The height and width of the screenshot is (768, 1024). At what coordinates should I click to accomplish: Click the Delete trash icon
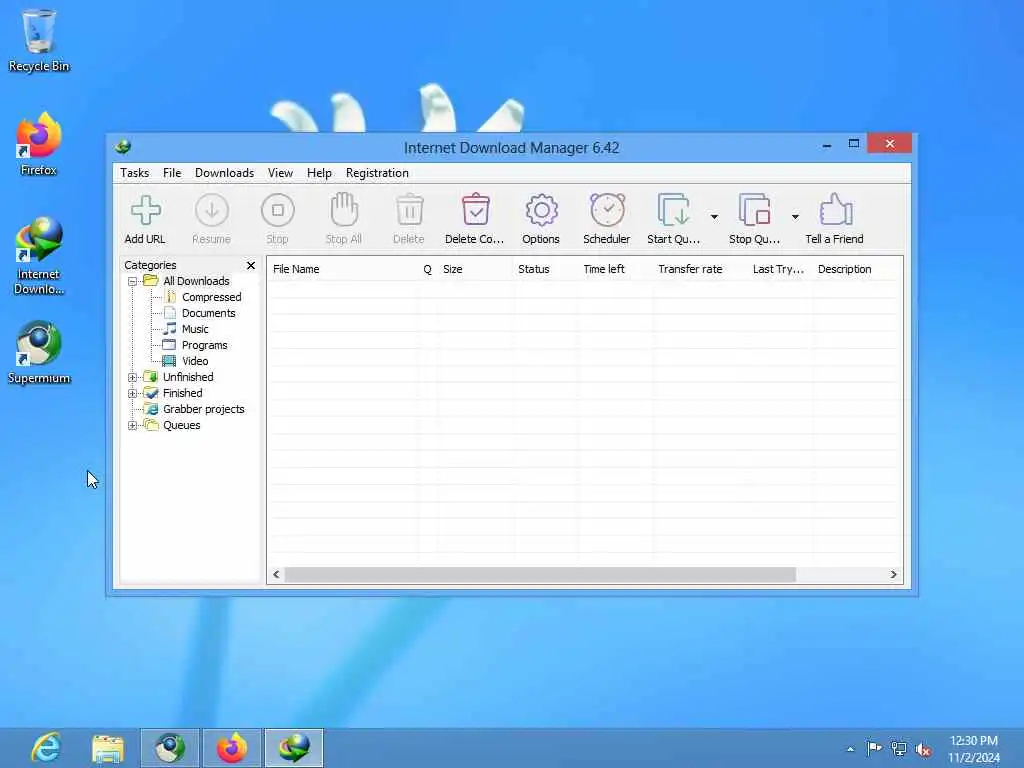[409, 210]
